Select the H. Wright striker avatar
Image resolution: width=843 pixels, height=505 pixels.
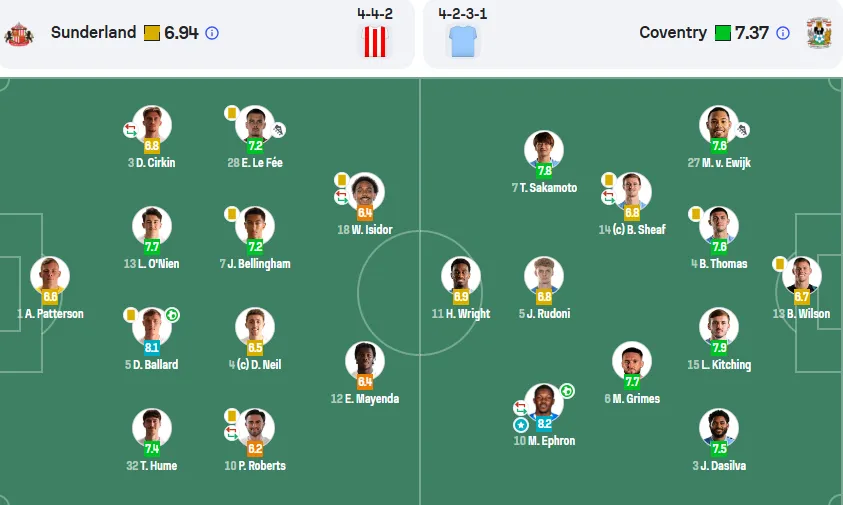tap(461, 276)
